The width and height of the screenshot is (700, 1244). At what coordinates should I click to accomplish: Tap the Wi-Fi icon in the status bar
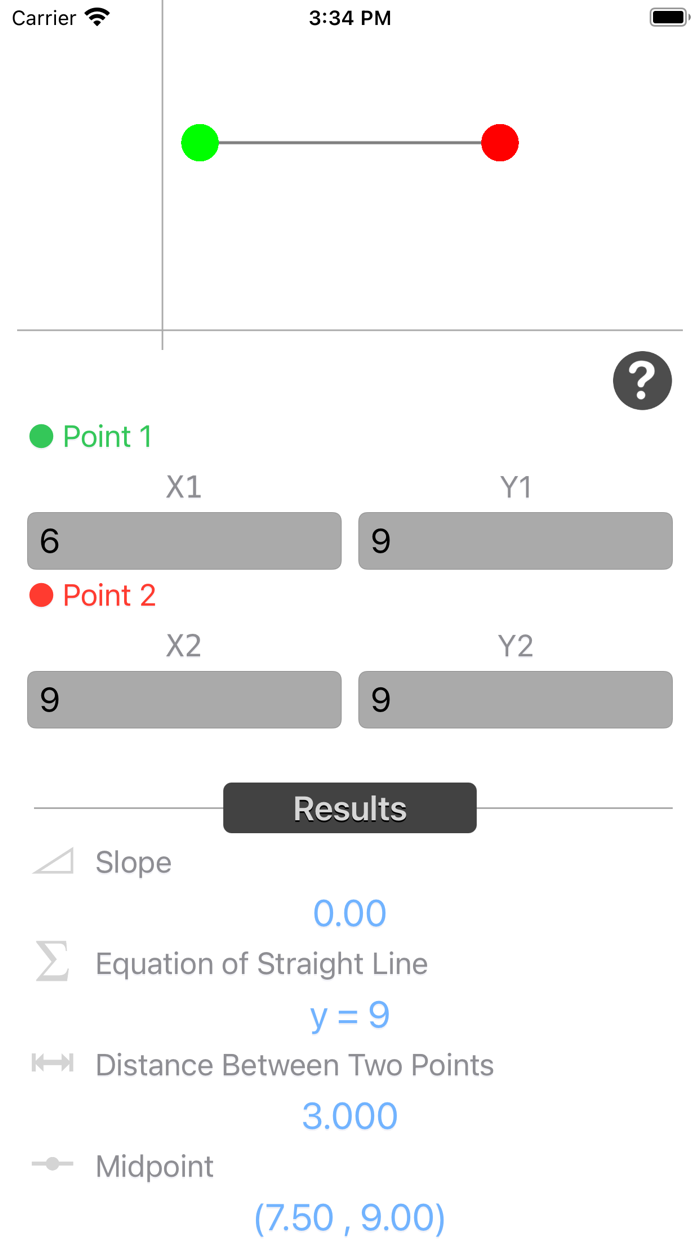95,16
